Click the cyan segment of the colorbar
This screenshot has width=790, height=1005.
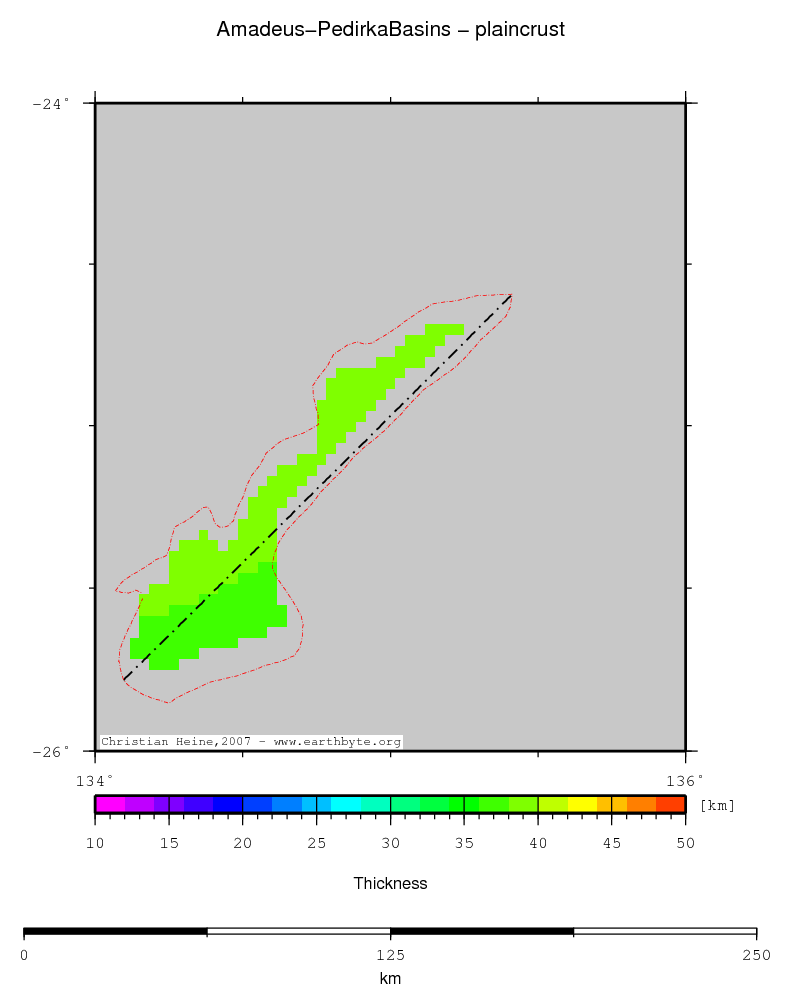point(345,804)
